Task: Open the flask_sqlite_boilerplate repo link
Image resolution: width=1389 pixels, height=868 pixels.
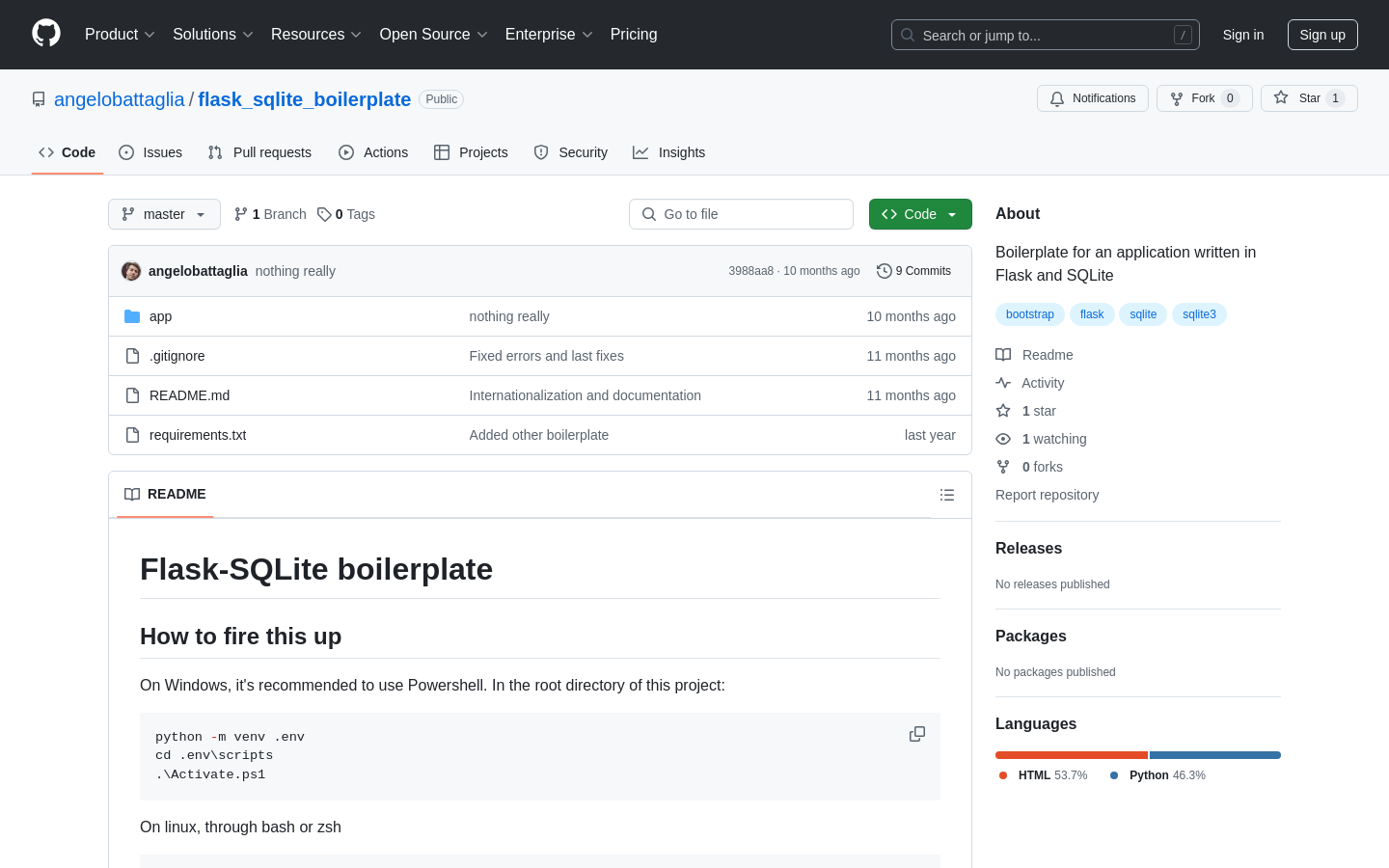Action: pos(305,99)
